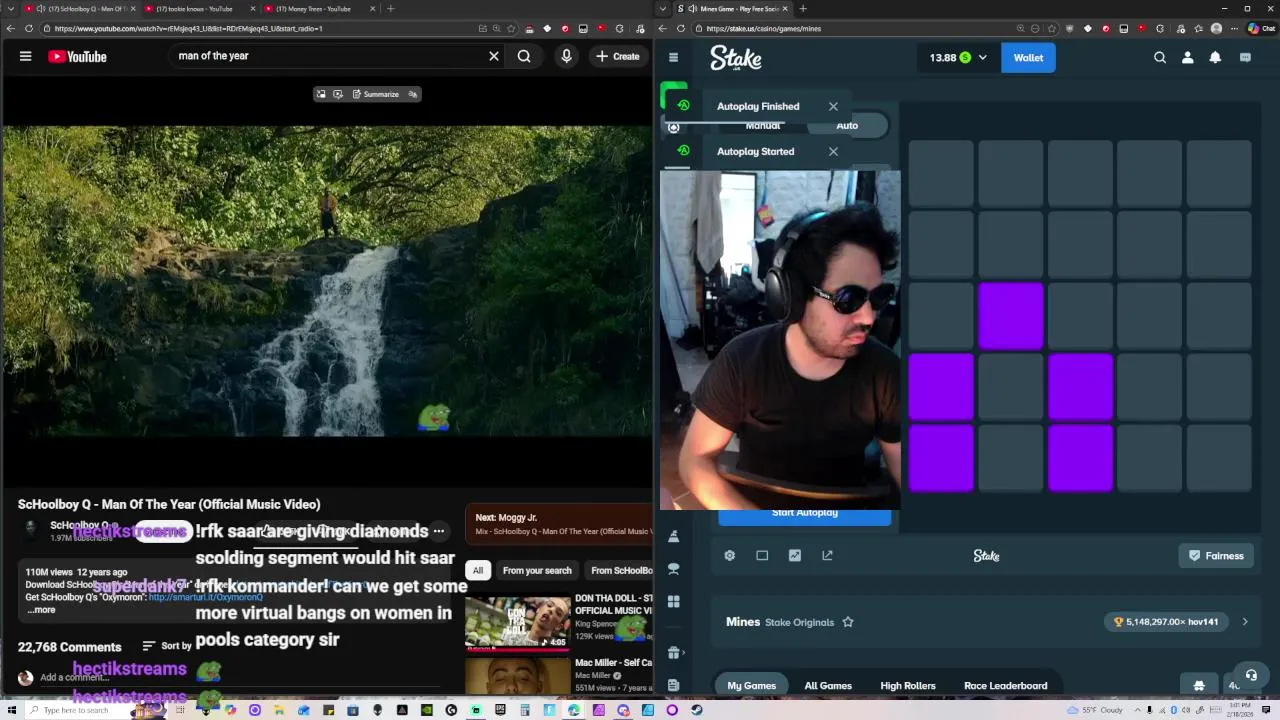The width and height of the screenshot is (1280, 720).
Task: Reload the Stake browser page
Action: [x=681, y=28]
